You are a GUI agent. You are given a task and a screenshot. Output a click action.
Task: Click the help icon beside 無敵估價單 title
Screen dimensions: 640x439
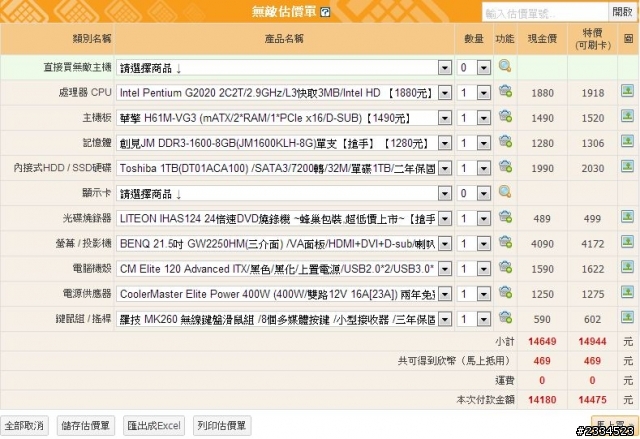pos(325,12)
